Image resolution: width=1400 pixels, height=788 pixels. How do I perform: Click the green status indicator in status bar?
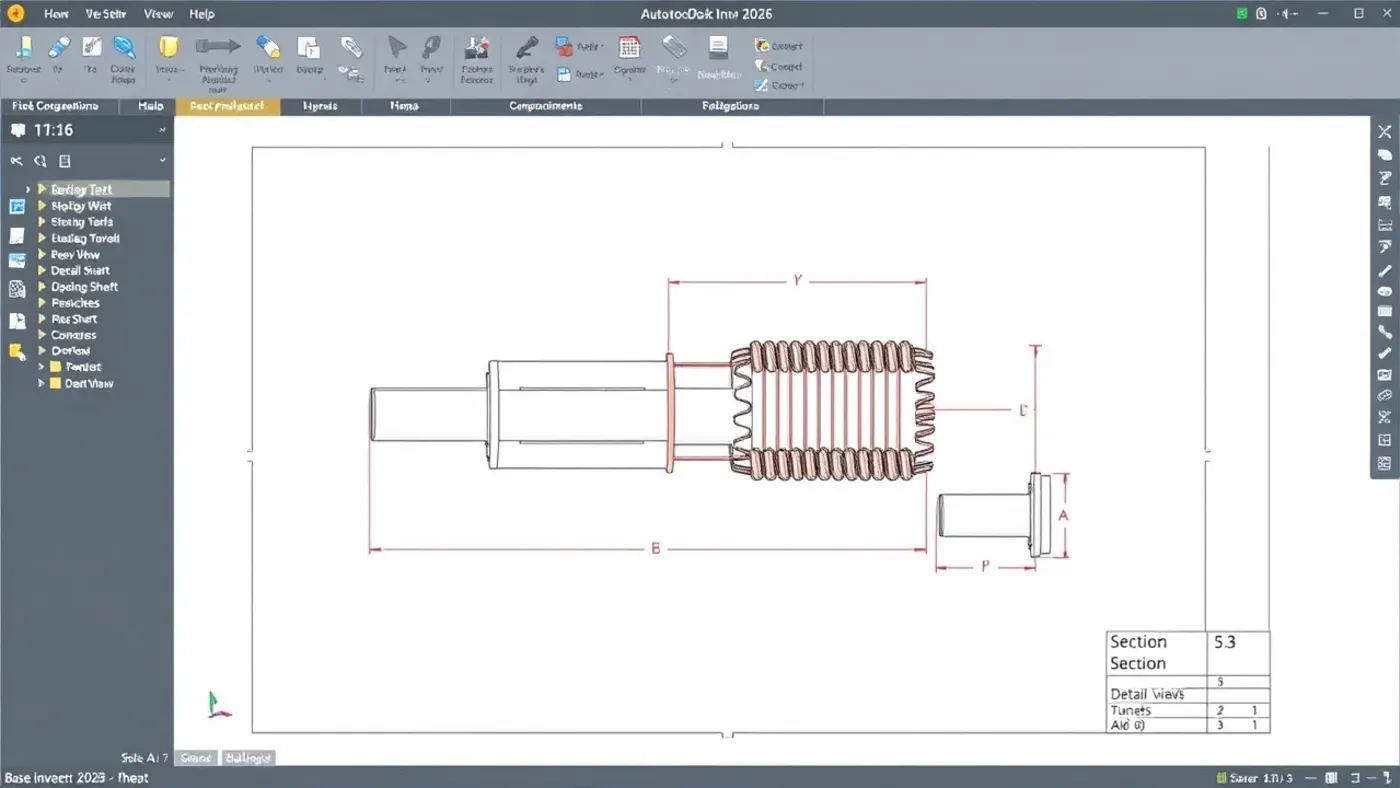tap(1222, 778)
